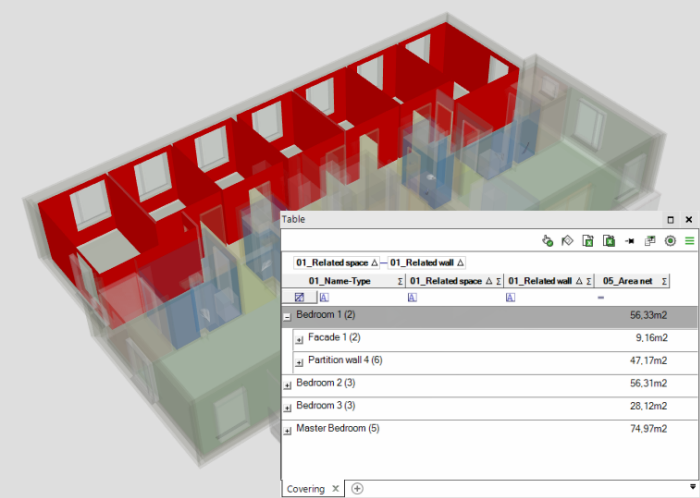Select the Bedroom 3 (3) row label

[x=325, y=406]
